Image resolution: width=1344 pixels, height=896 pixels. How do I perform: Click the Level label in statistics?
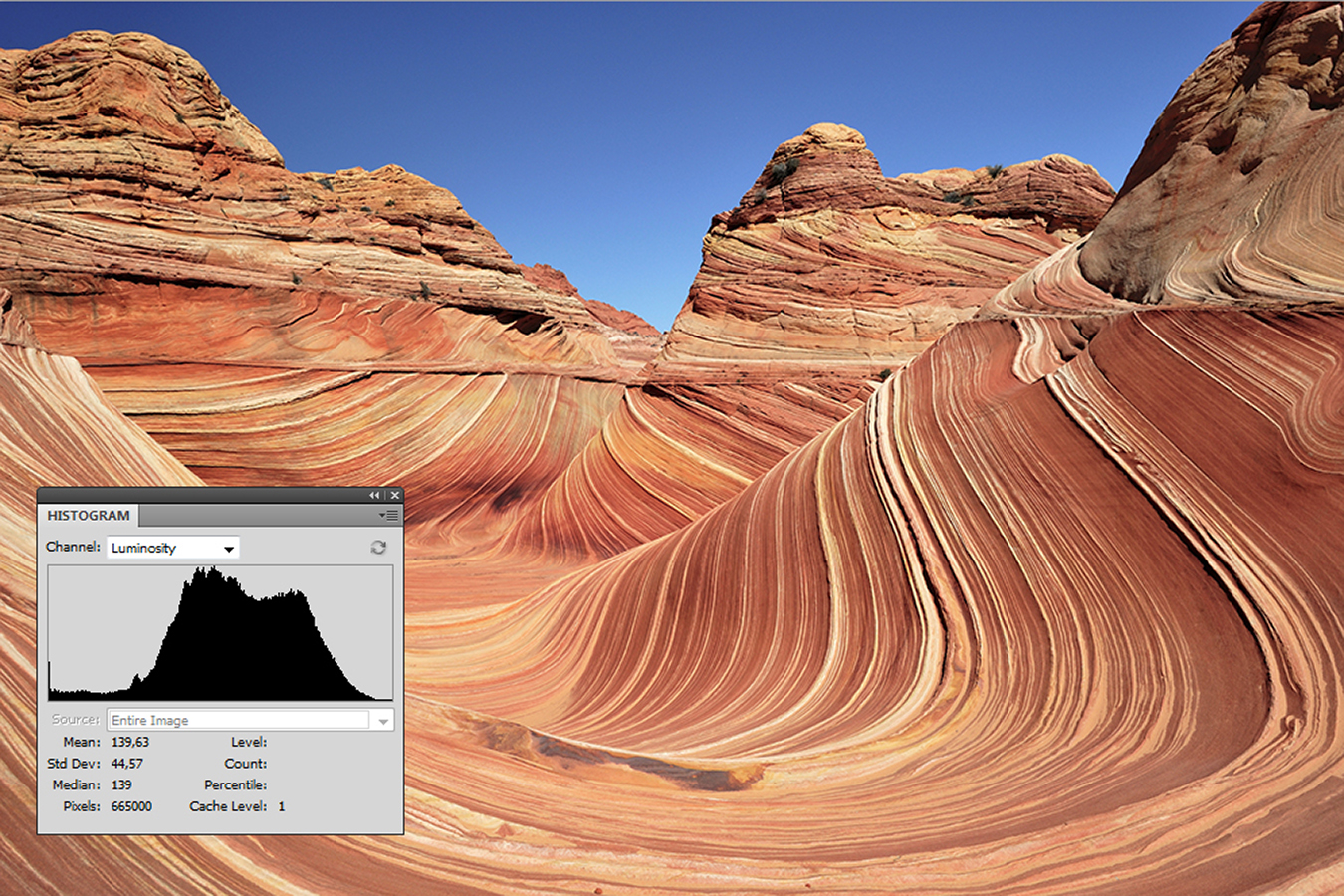(248, 742)
